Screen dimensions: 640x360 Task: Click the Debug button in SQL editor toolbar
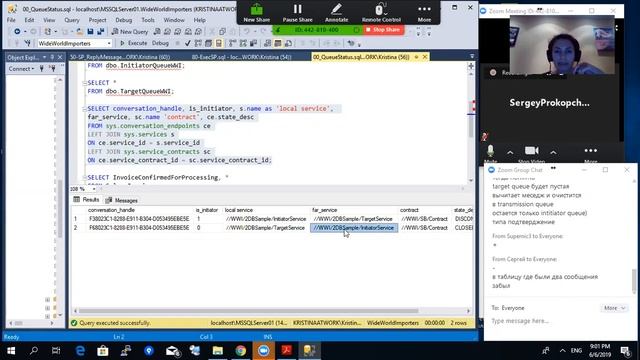[x=160, y=43]
